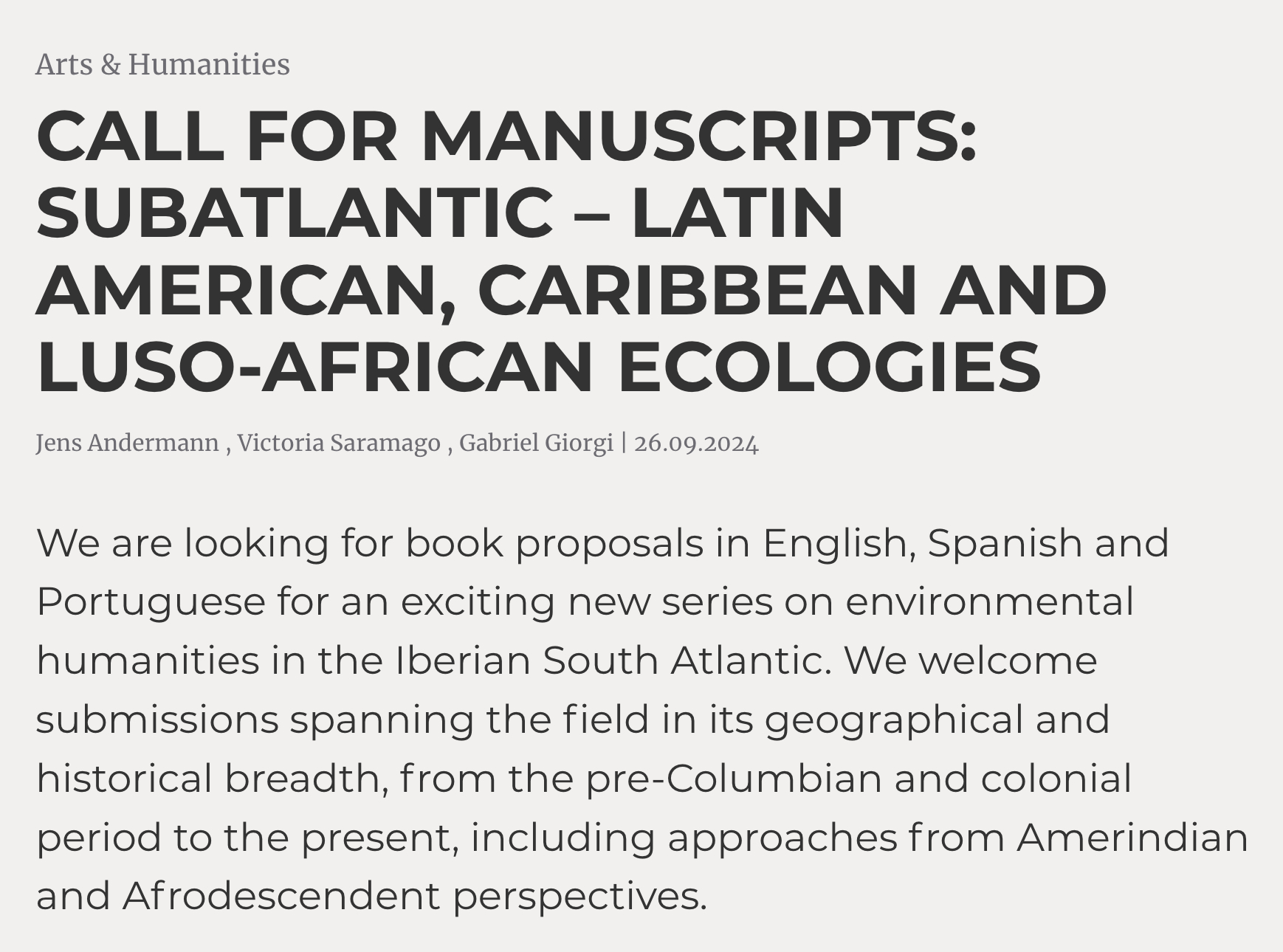Click 'LATIN' in the headline
Screen dimensions: 1283x952
(x=737, y=213)
